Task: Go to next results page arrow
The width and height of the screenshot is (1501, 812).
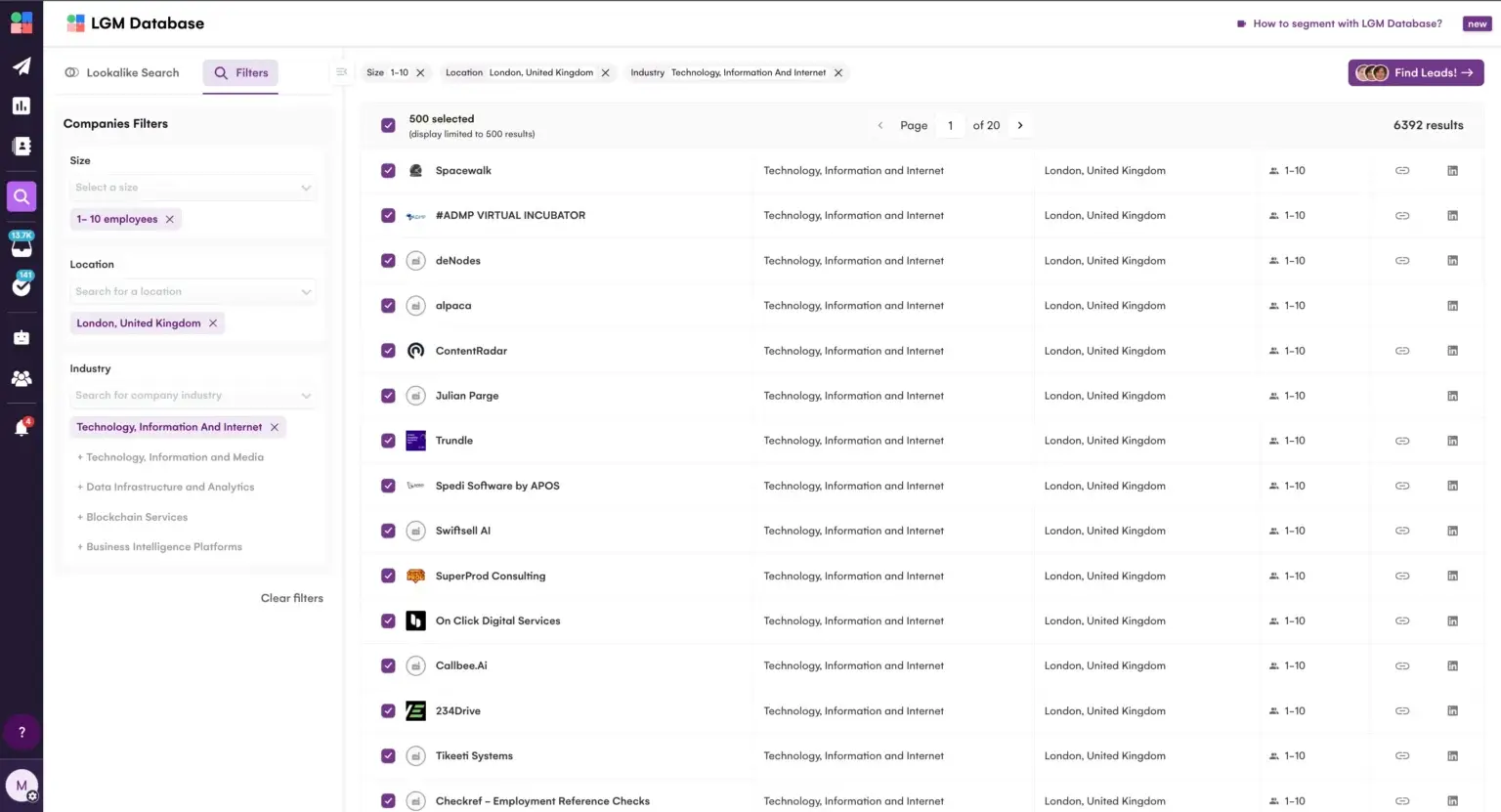Action: (1020, 126)
